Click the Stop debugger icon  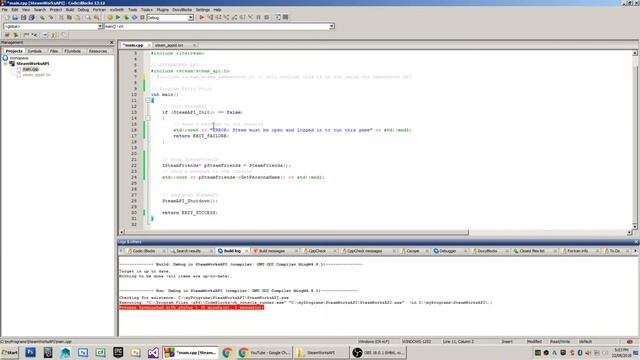pyautogui.click(x=267, y=18)
